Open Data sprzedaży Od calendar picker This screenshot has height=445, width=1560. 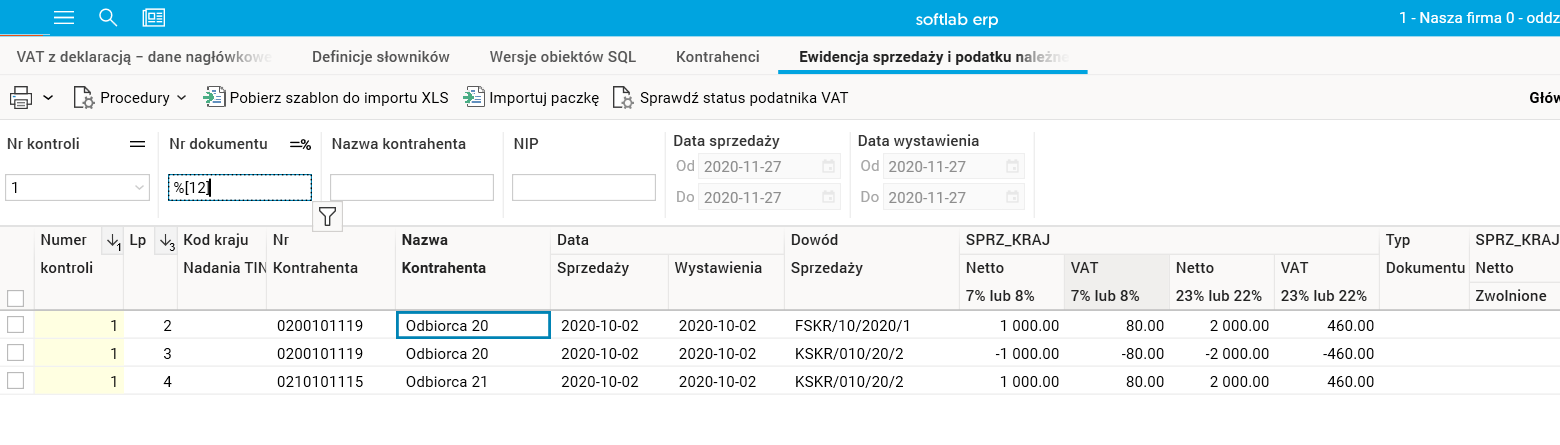point(828,166)
